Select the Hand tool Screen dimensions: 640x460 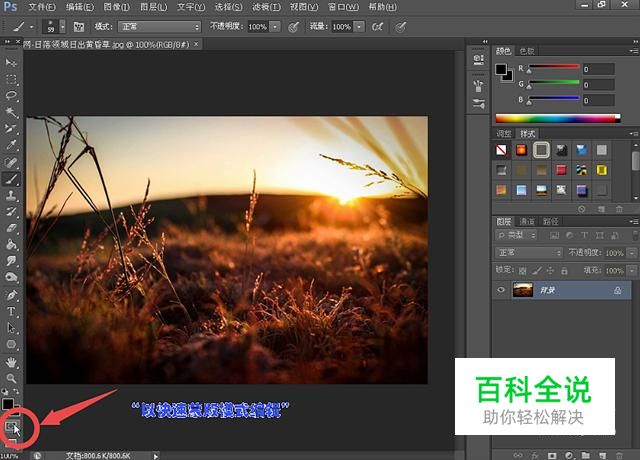pos(11,362)
